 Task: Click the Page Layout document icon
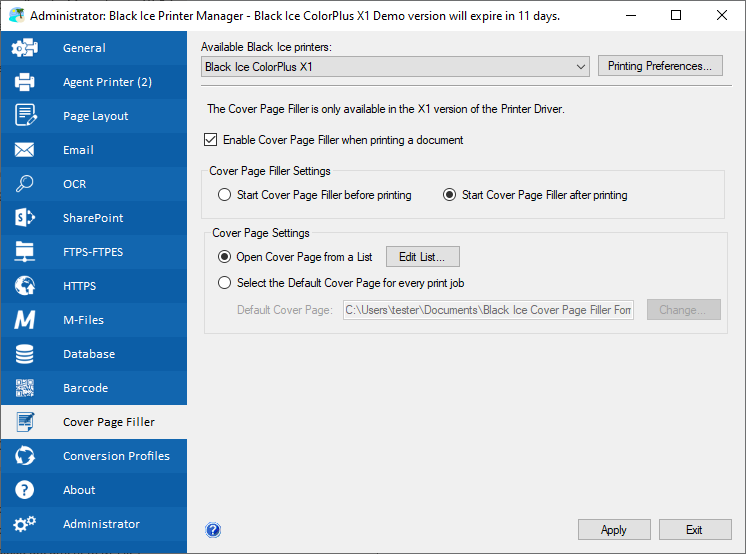25,115
